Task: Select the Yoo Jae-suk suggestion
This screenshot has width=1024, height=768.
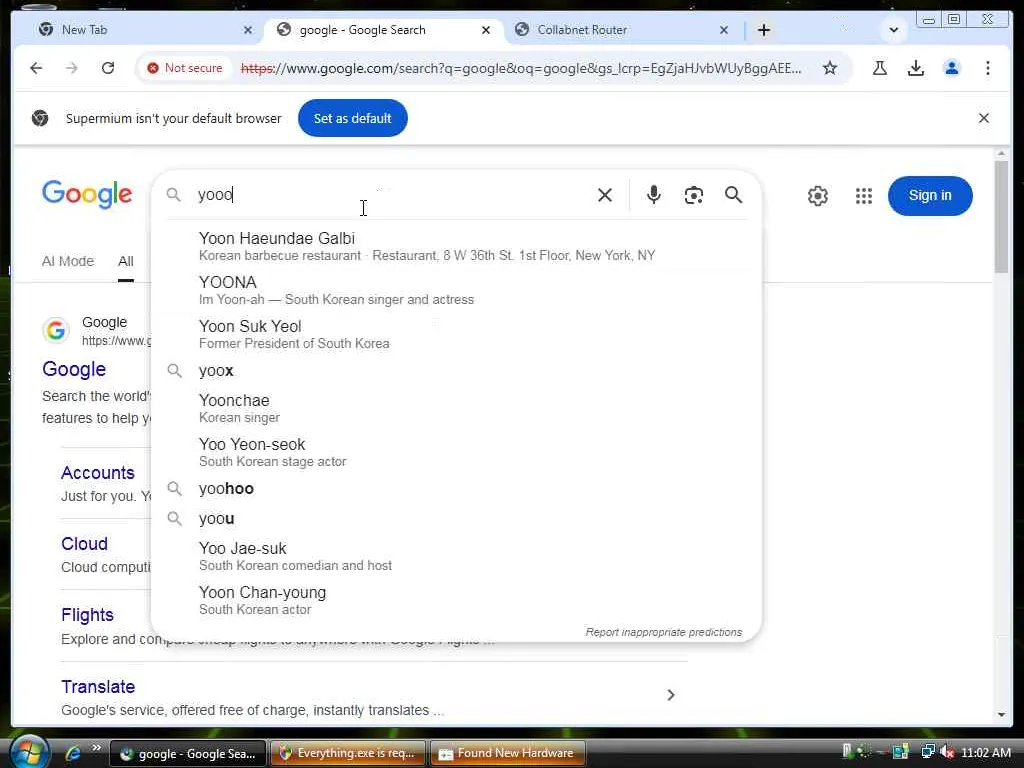Action: [456, 556]
